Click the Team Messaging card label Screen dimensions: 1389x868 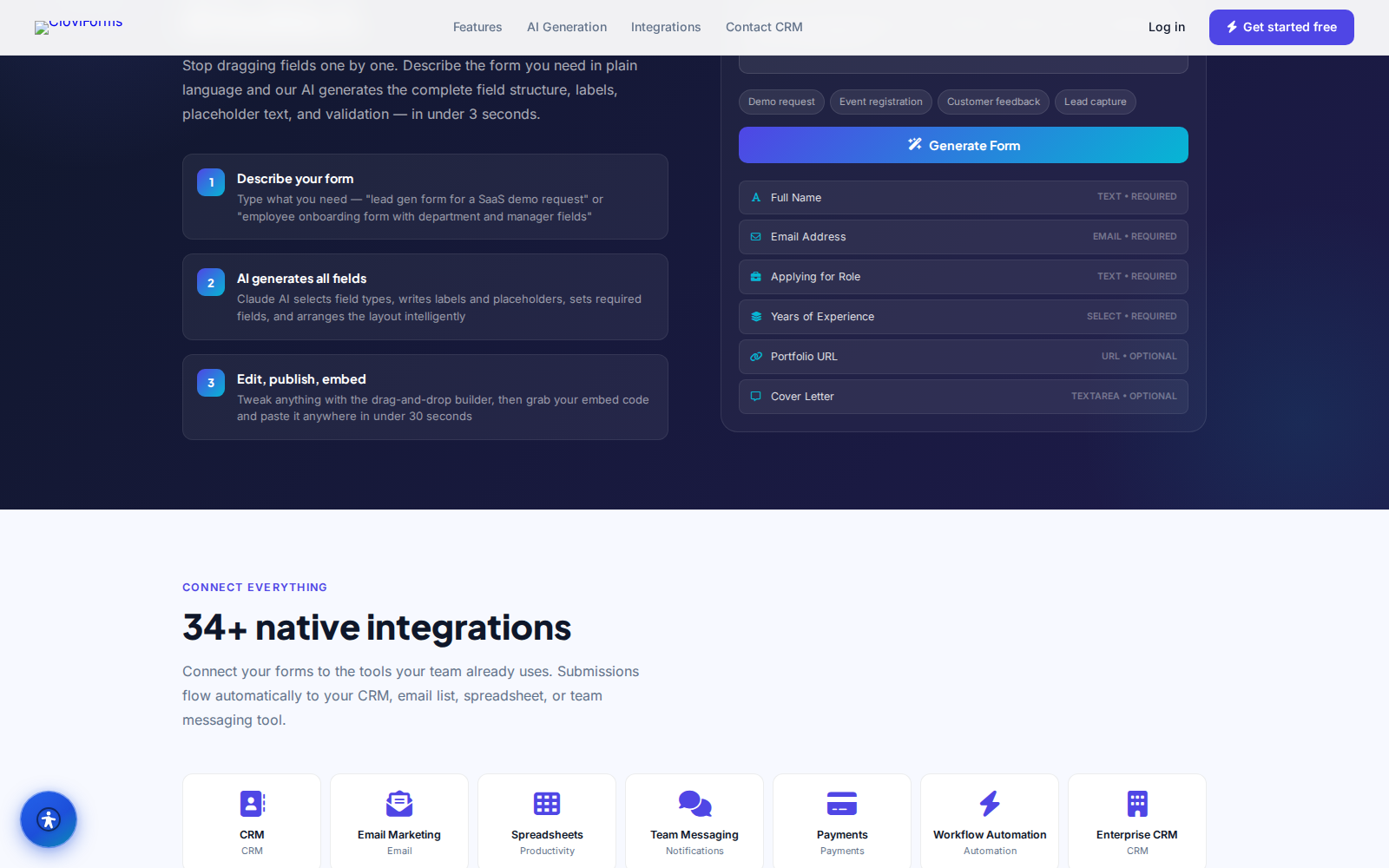coord(694,835)
